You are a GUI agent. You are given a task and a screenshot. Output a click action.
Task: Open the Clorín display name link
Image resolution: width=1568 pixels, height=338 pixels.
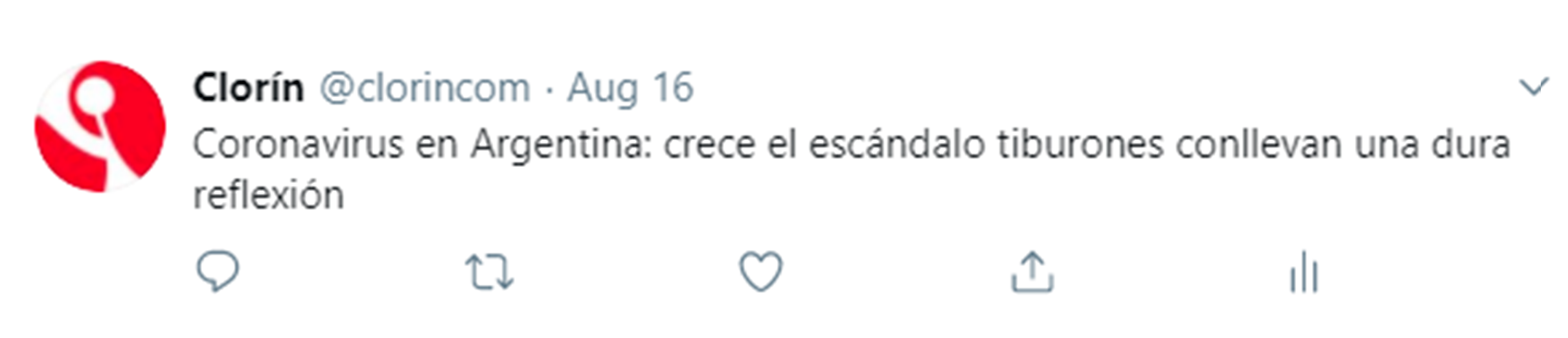pos(249,87)
